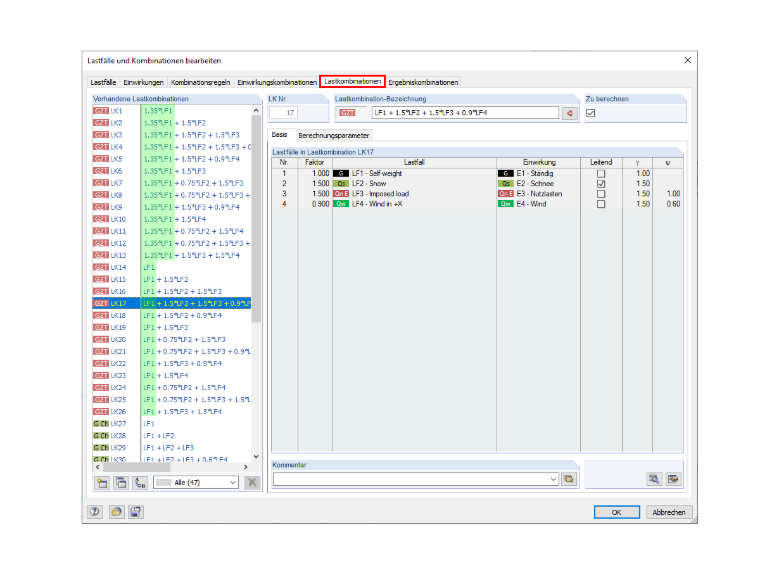Image resolution: width=760 pixels, height=570 pixels.
Task: Click Qs badge of E2 - Schnee
Action: pyautogui.click(x=506, y=184)
